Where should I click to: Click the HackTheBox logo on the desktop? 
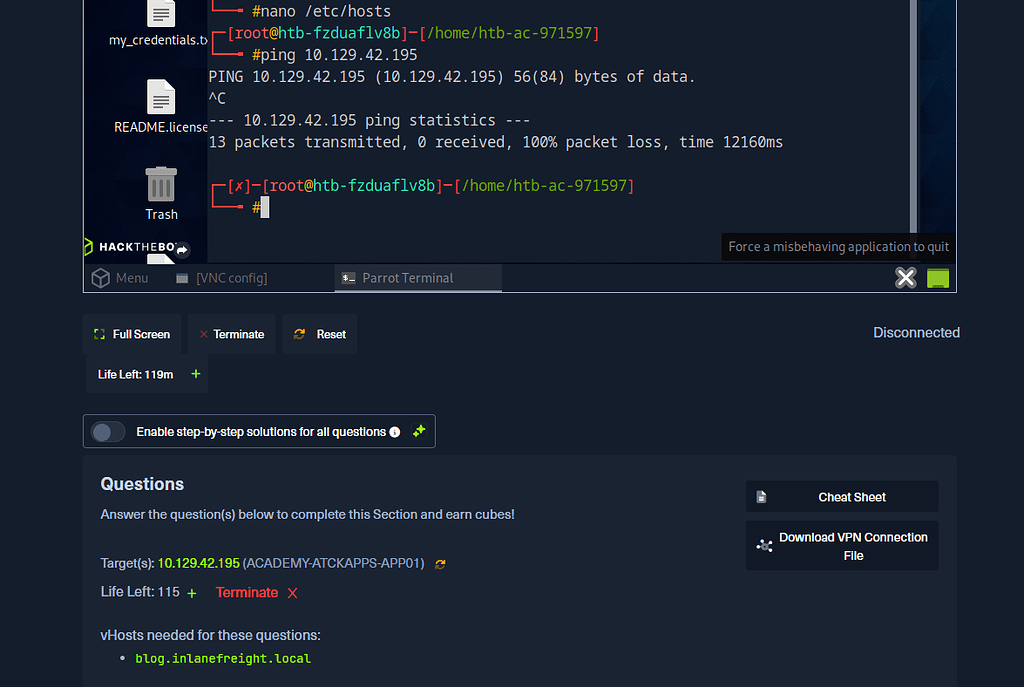[x=138, y=246]
